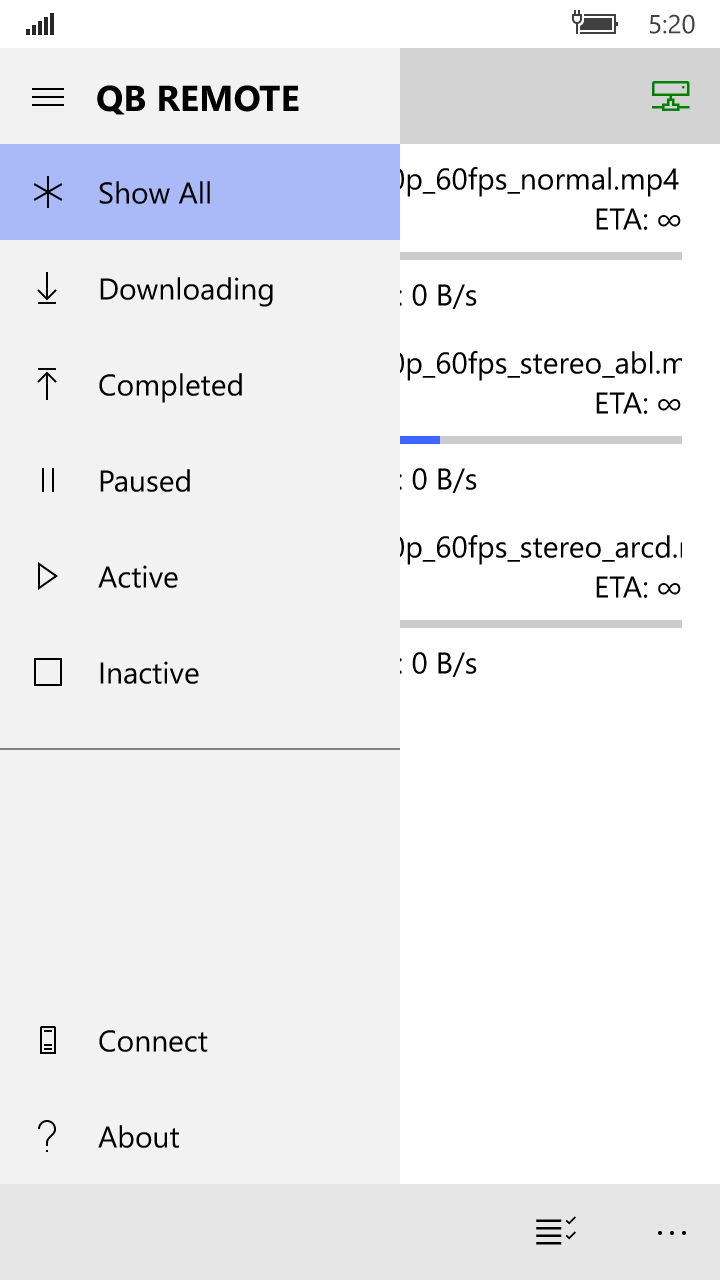720x1280 pixels.
Task: Show all torrents with Show All filter
Action: pos(154,192)
